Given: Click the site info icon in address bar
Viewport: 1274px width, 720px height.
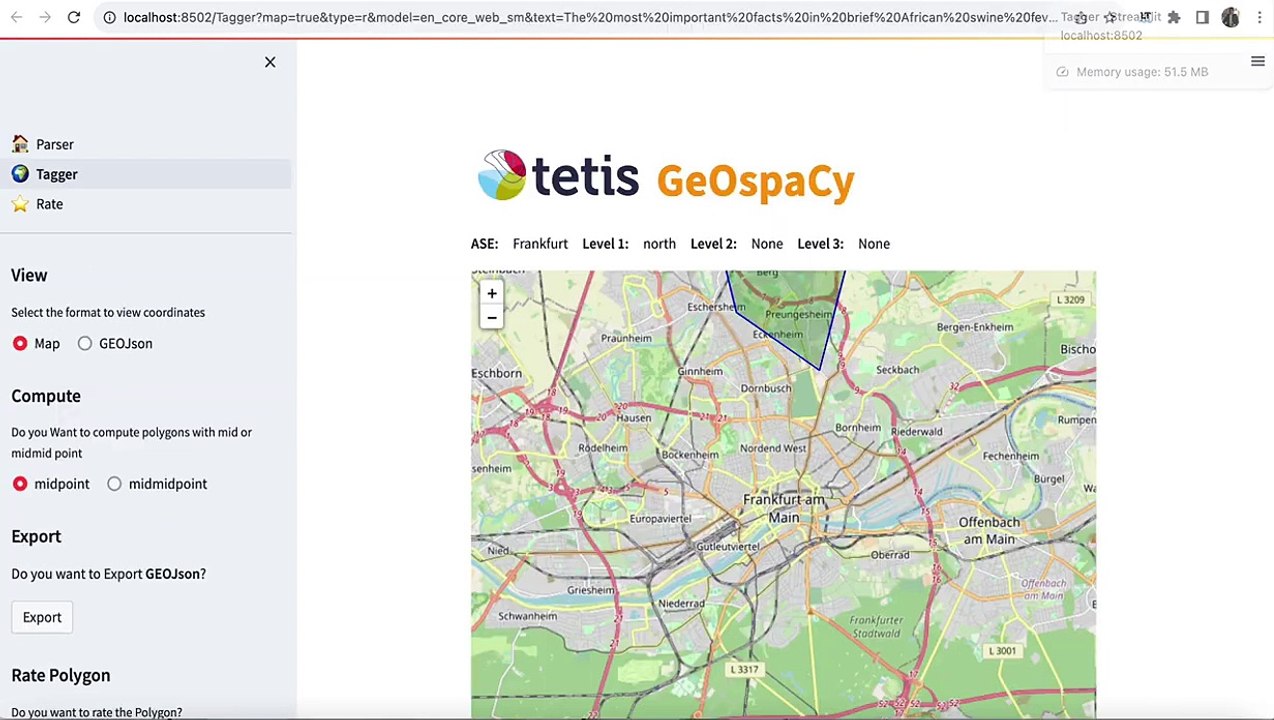Looking at the screenshot, I should click(x=110, y=17).
